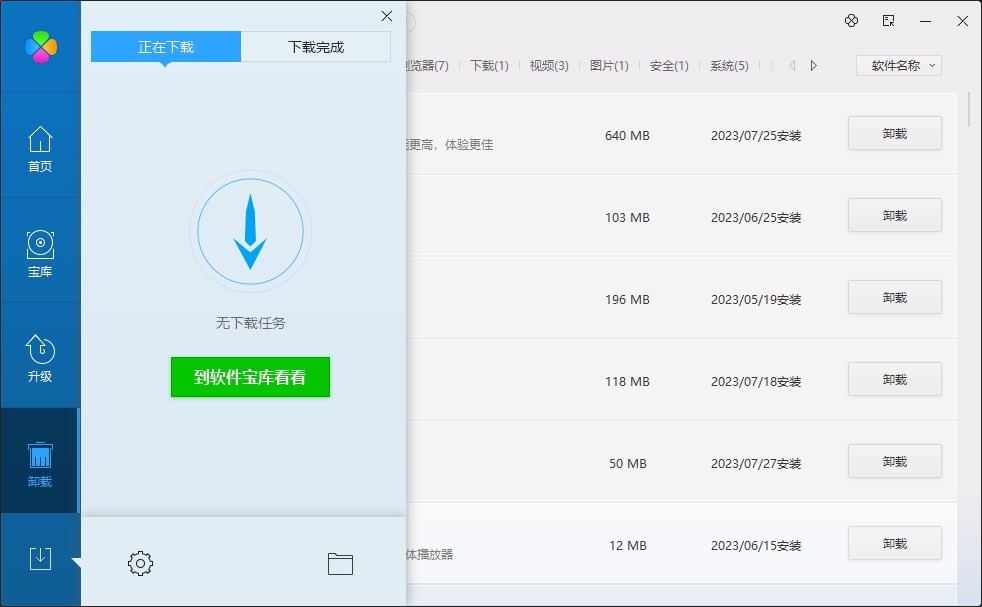This screenshot has width=982, height=607.
Task: Uninstall the 12 MB media player
Action: (893, 543)
